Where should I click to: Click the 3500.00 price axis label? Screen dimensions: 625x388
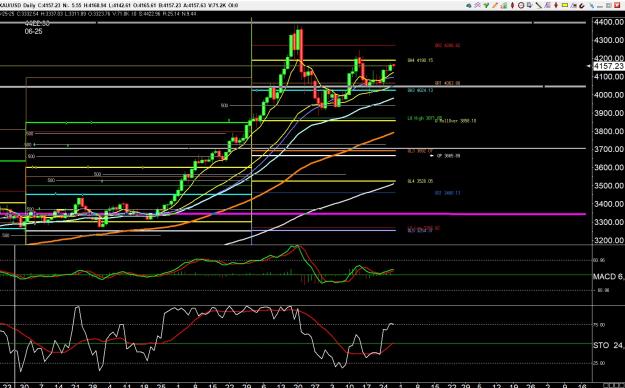click(x=609, y=186)
